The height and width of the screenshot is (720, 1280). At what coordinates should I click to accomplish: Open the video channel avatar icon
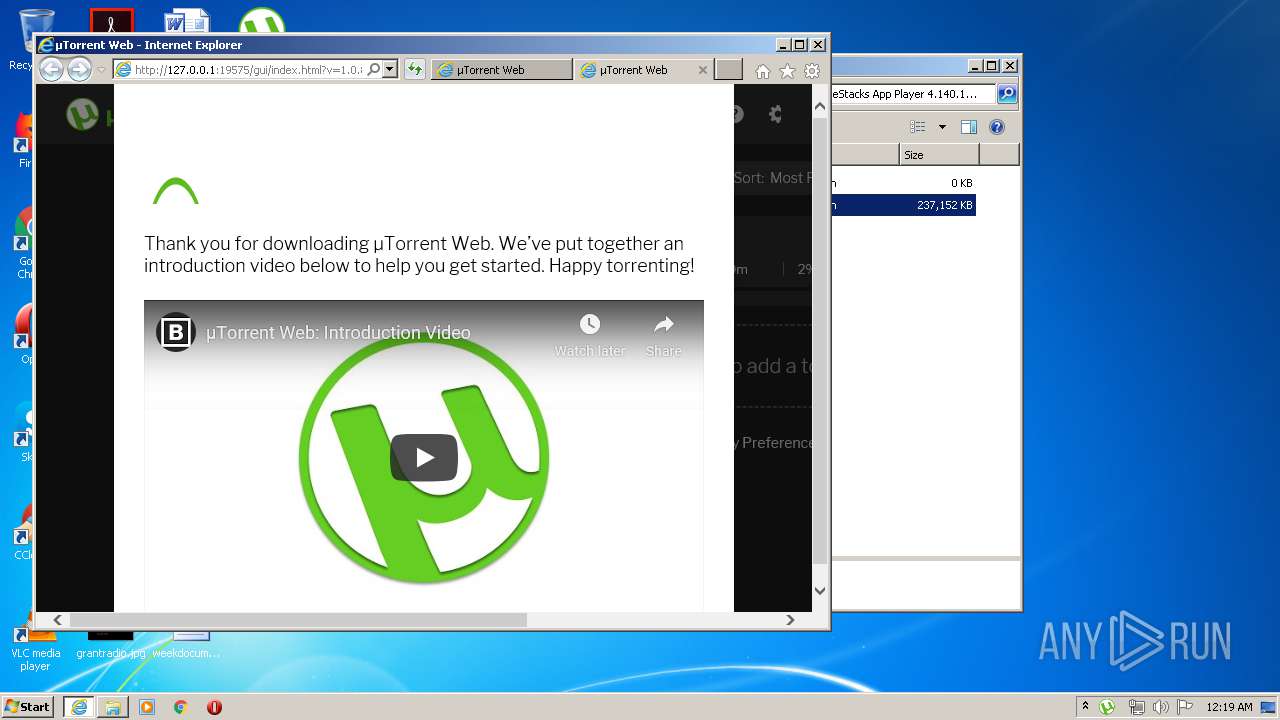click(176, 332)
